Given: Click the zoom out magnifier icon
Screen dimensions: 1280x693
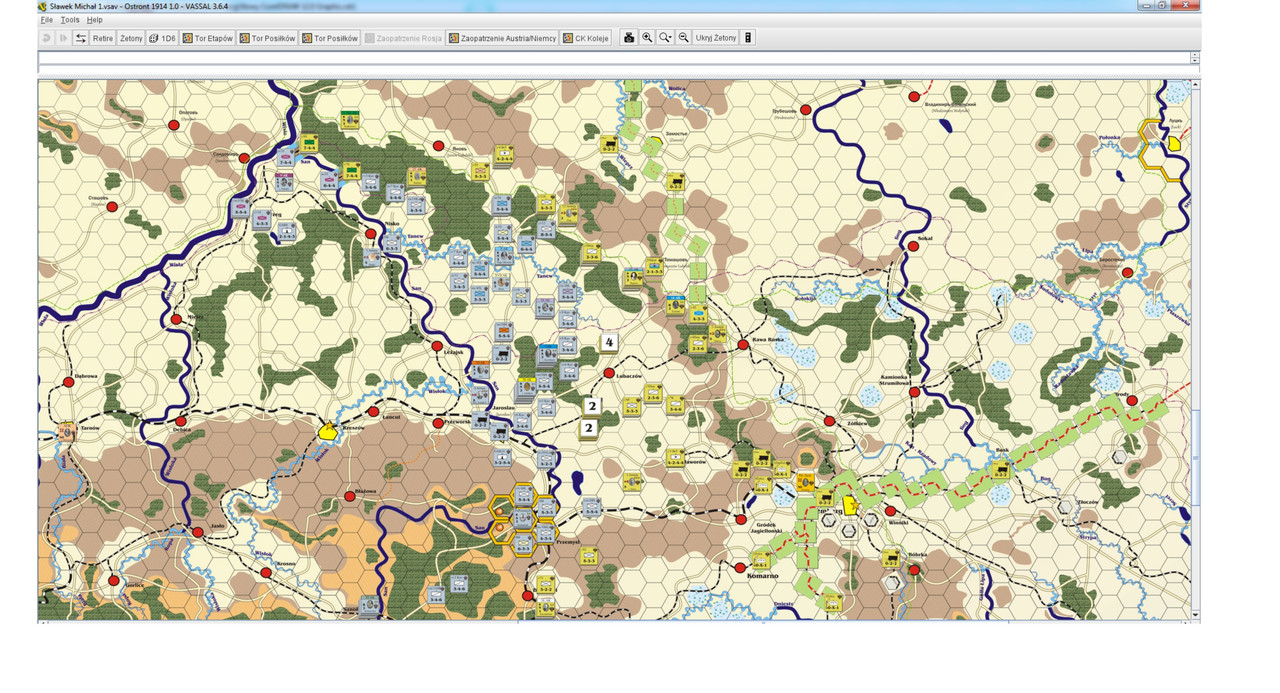Looking at the screenshot, I should pos(683,38).
